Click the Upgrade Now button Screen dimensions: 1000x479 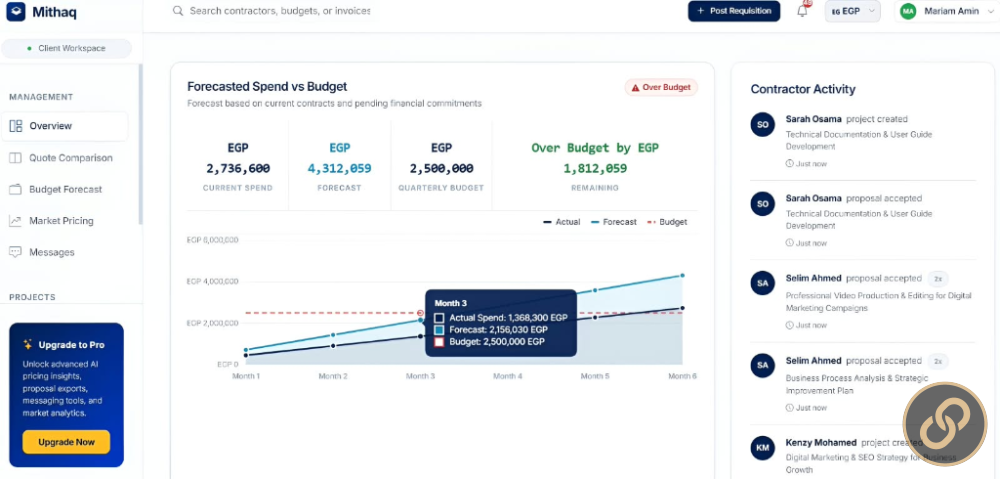point(66,442)
